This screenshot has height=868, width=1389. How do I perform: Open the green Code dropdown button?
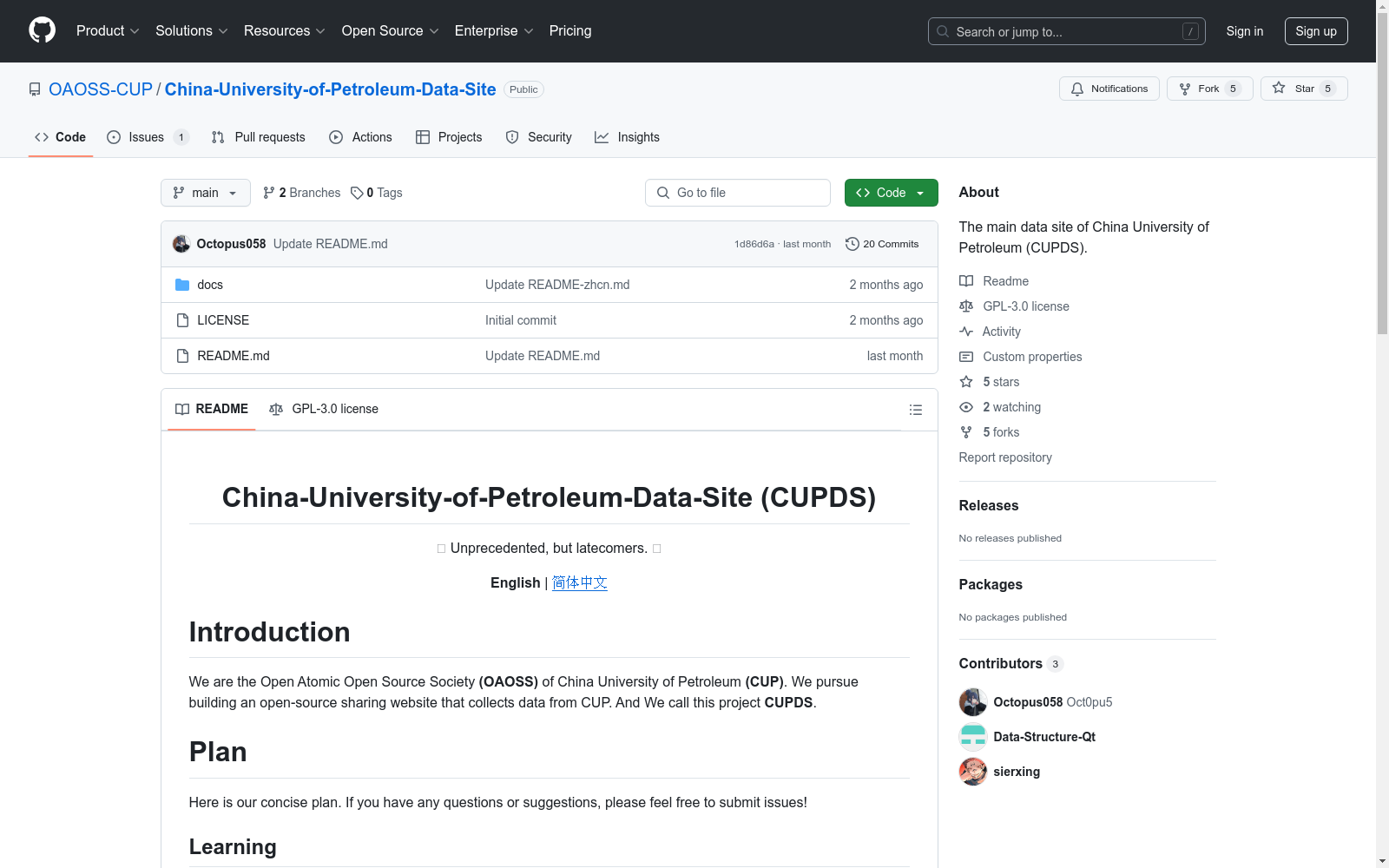pyautogui.click(x=891, y=193)
